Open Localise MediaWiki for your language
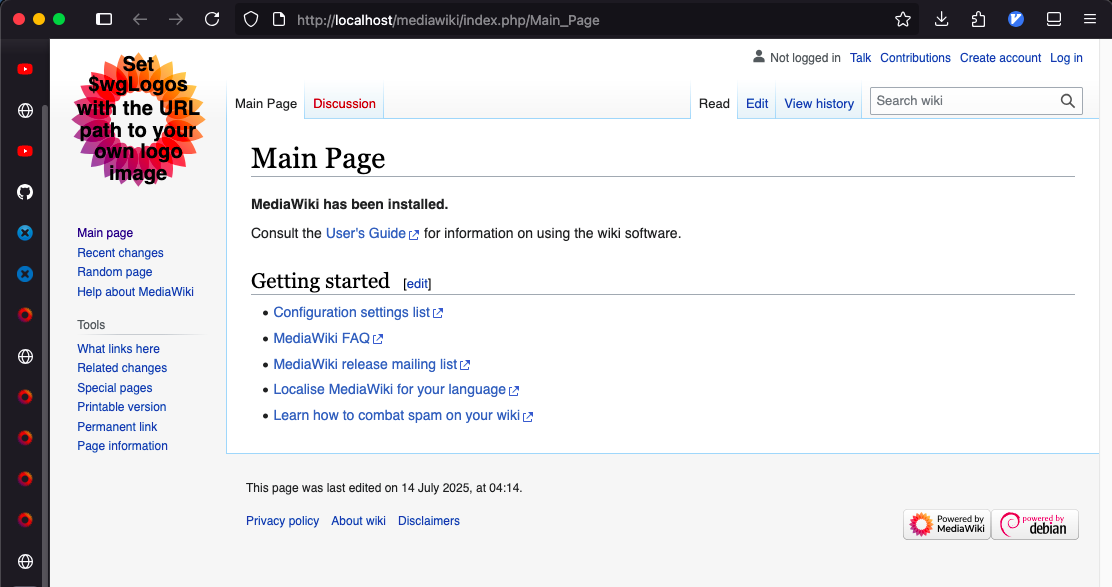Screen dimensions: 1112x587 point(396,390)
